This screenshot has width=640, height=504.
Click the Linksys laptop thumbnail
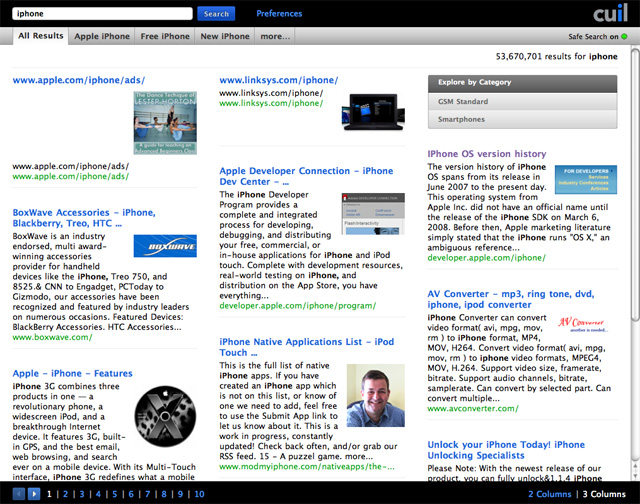pos(373,112)
